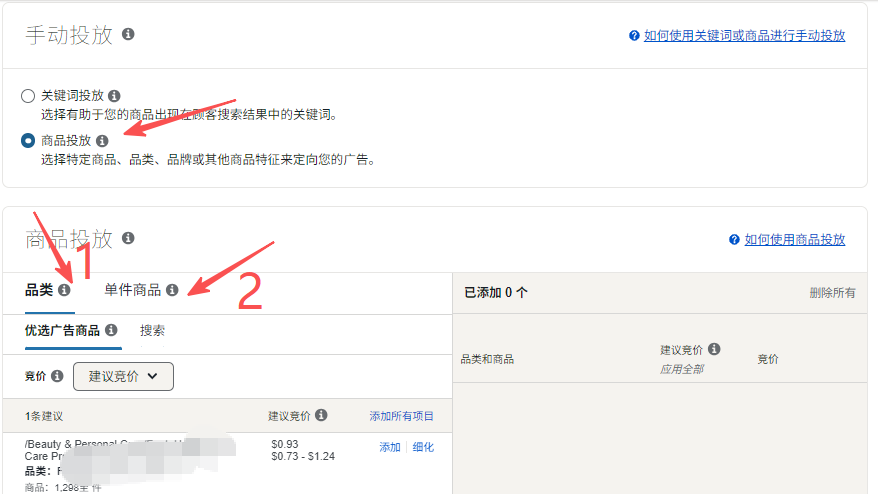The height and width of the screenshot is (494, 878).
Task: Open 如何使用商品投放 help link
Action: [x=794, y=239]
